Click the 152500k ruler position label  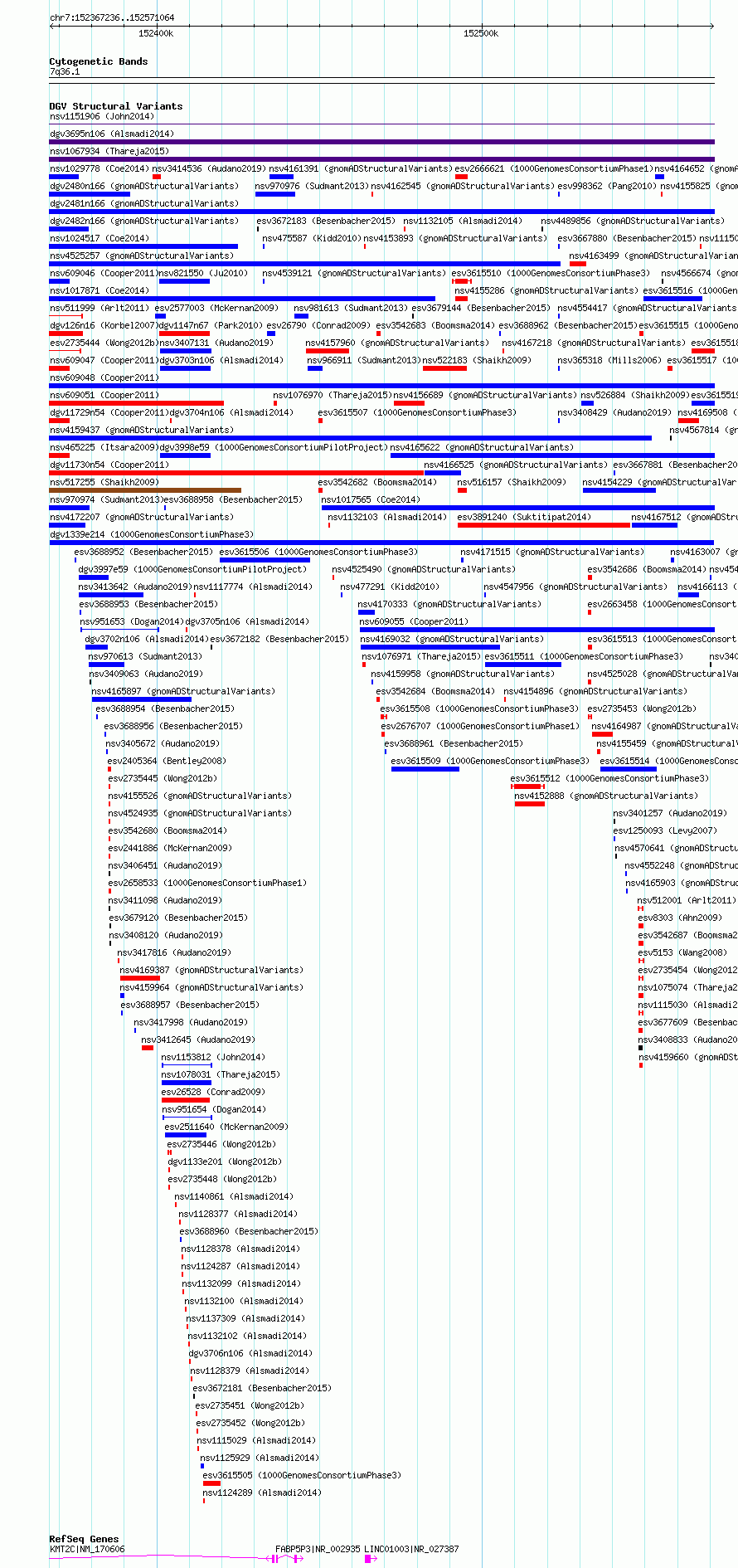pyautogui.click(x=481, y=33)
